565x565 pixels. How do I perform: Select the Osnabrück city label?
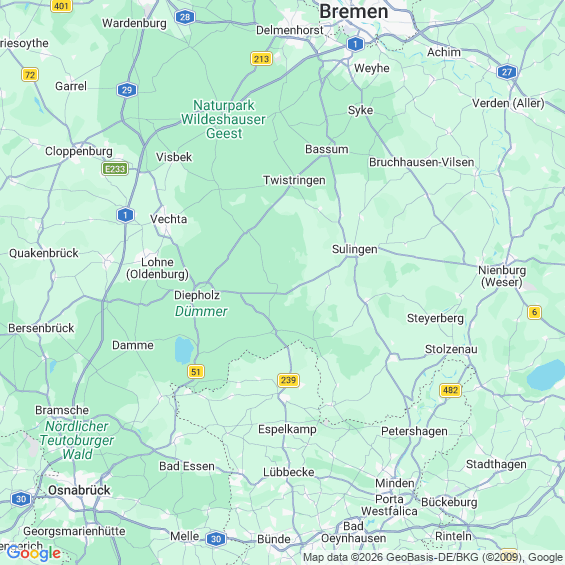[x=79, y=490]
